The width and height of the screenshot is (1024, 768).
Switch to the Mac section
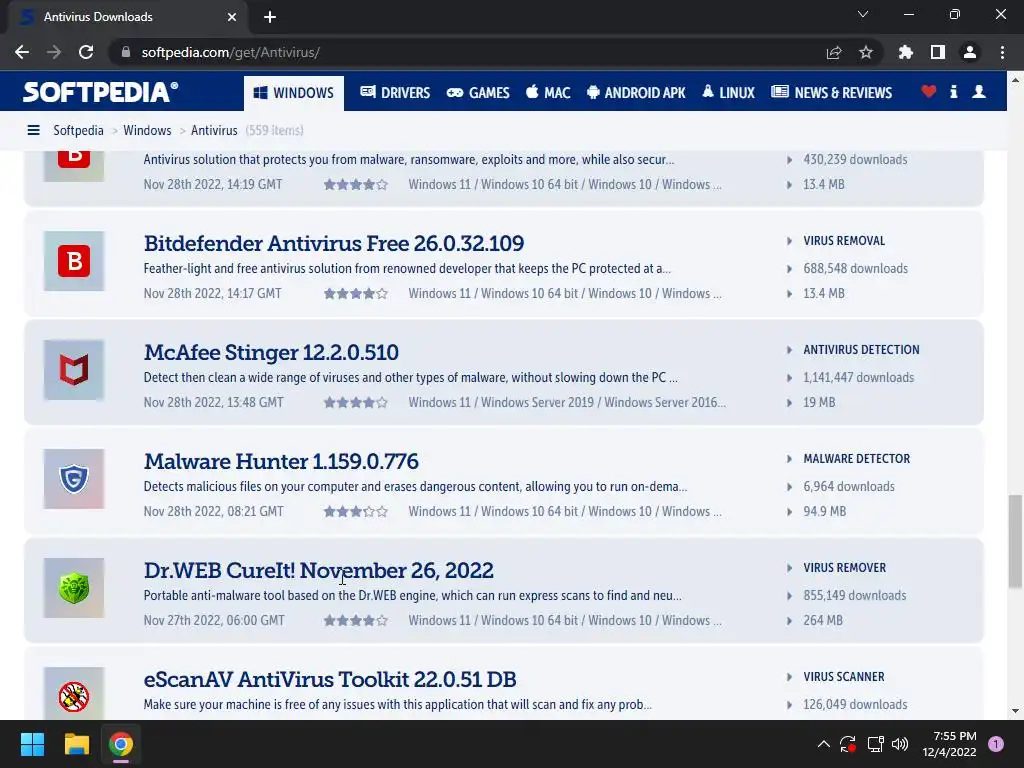(x=549, y=93)
